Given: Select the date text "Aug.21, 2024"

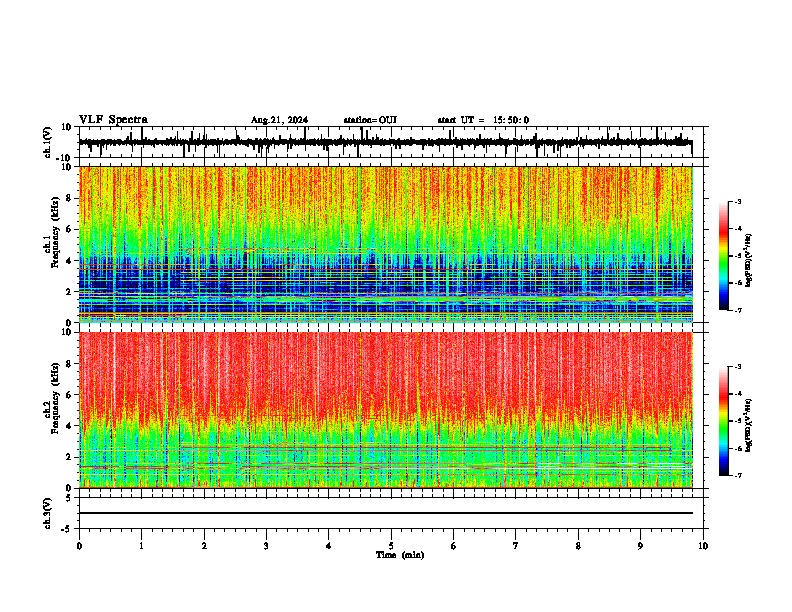Looking at the screenshot, I should [x=279, y=120].
